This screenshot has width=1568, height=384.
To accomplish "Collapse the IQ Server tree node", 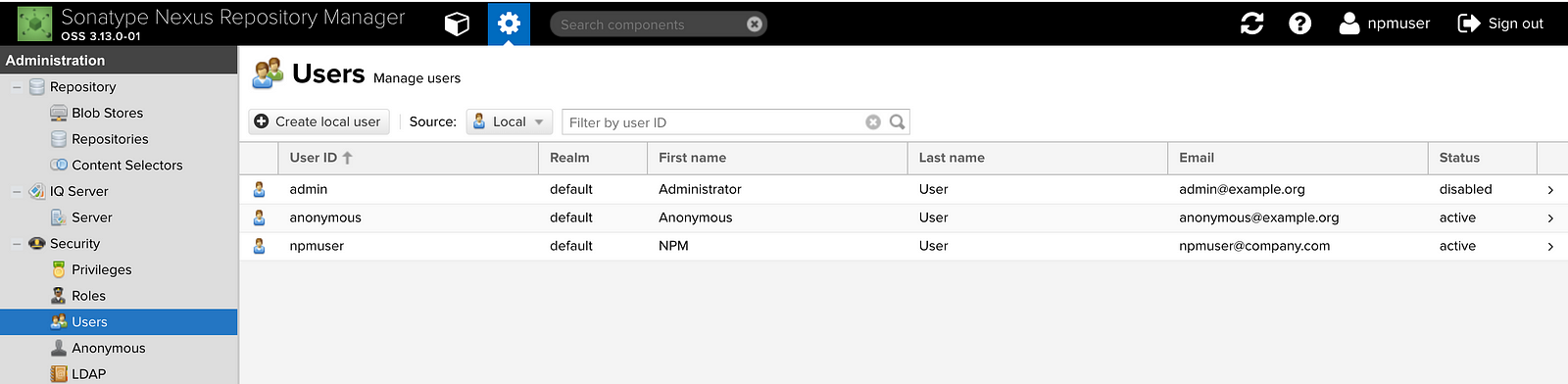I will tap(17, 192).
